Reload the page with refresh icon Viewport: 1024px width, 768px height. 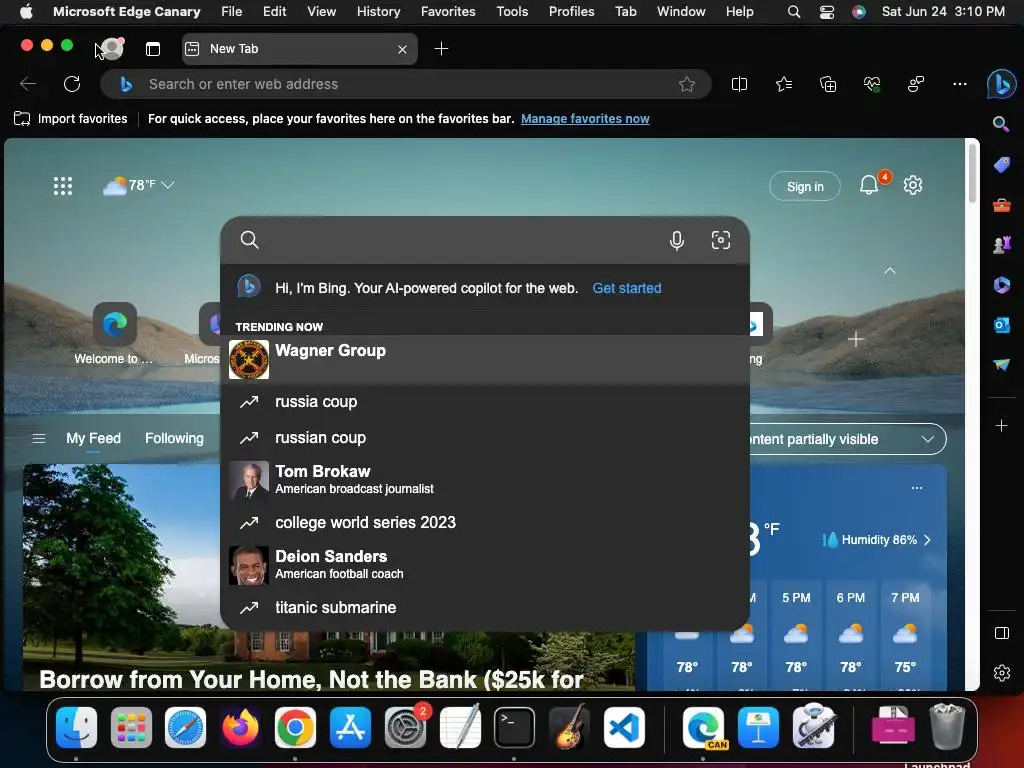(x=72, y=84)
